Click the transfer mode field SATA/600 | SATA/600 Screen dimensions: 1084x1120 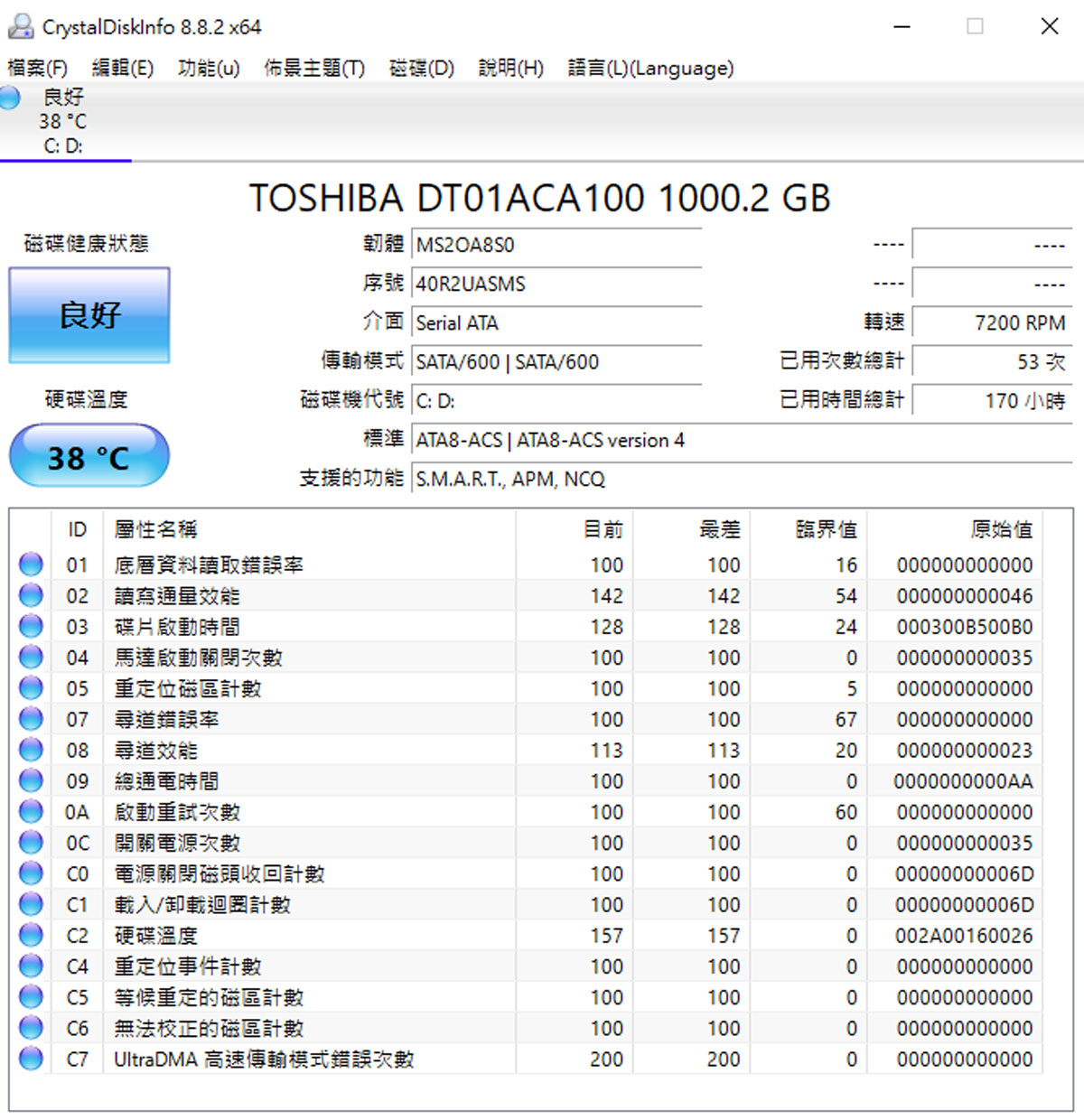point(556,361)
